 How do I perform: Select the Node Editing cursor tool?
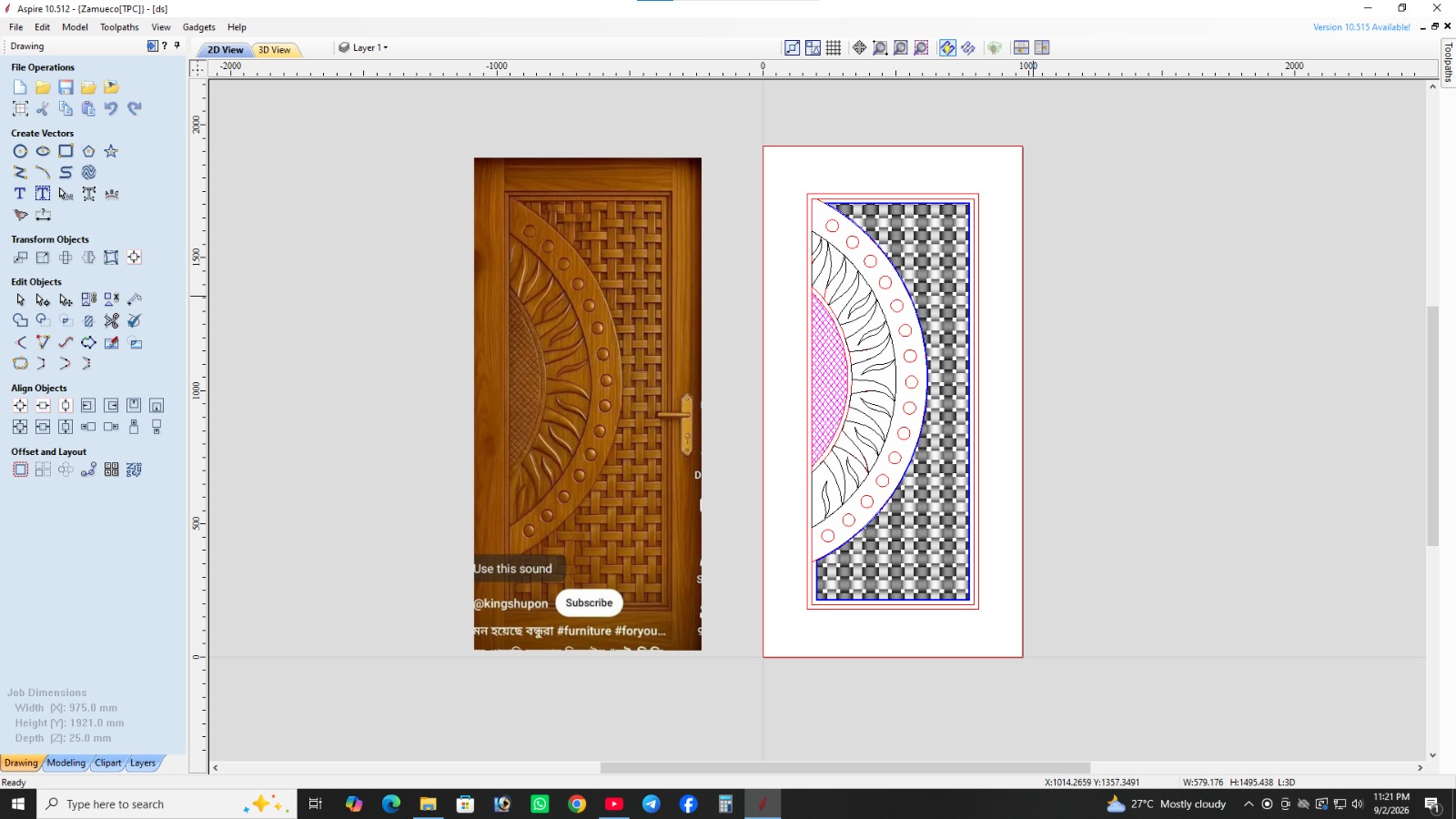(x=43, y=299)
